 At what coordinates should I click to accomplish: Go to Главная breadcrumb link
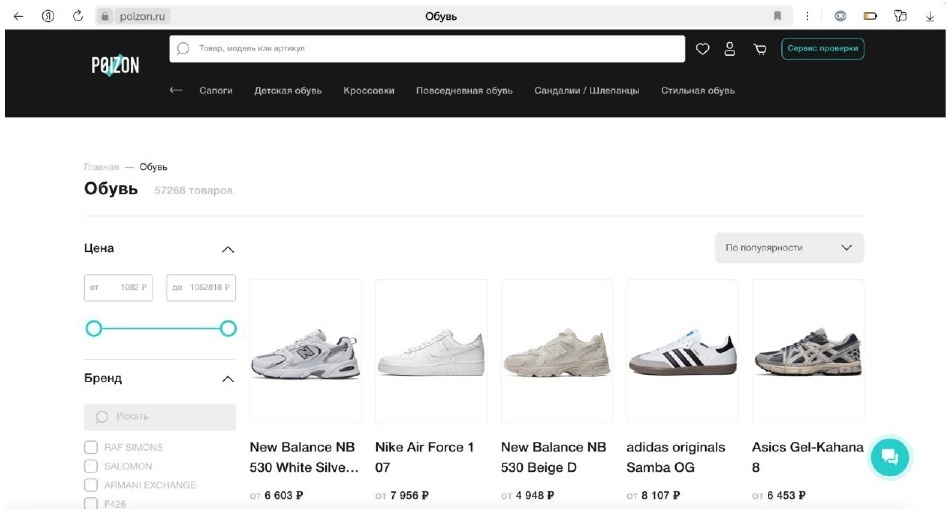pyautogui.click(x=102, y=167)
